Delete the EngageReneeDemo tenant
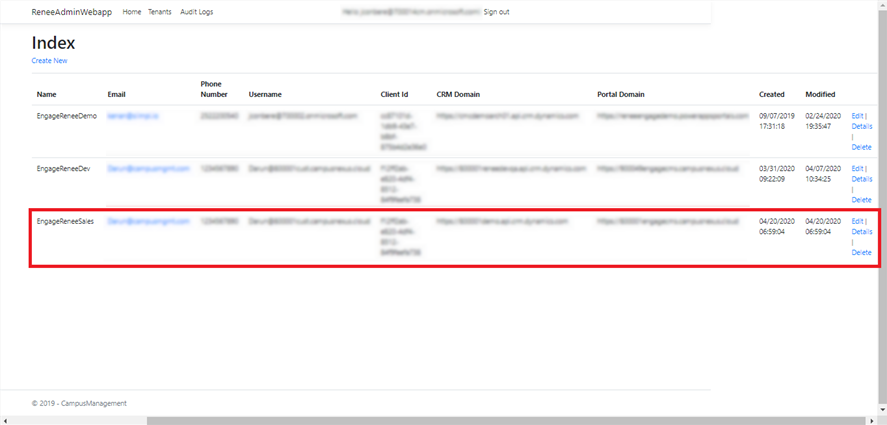This screenshot has width=887, height=425. point(861,147)
